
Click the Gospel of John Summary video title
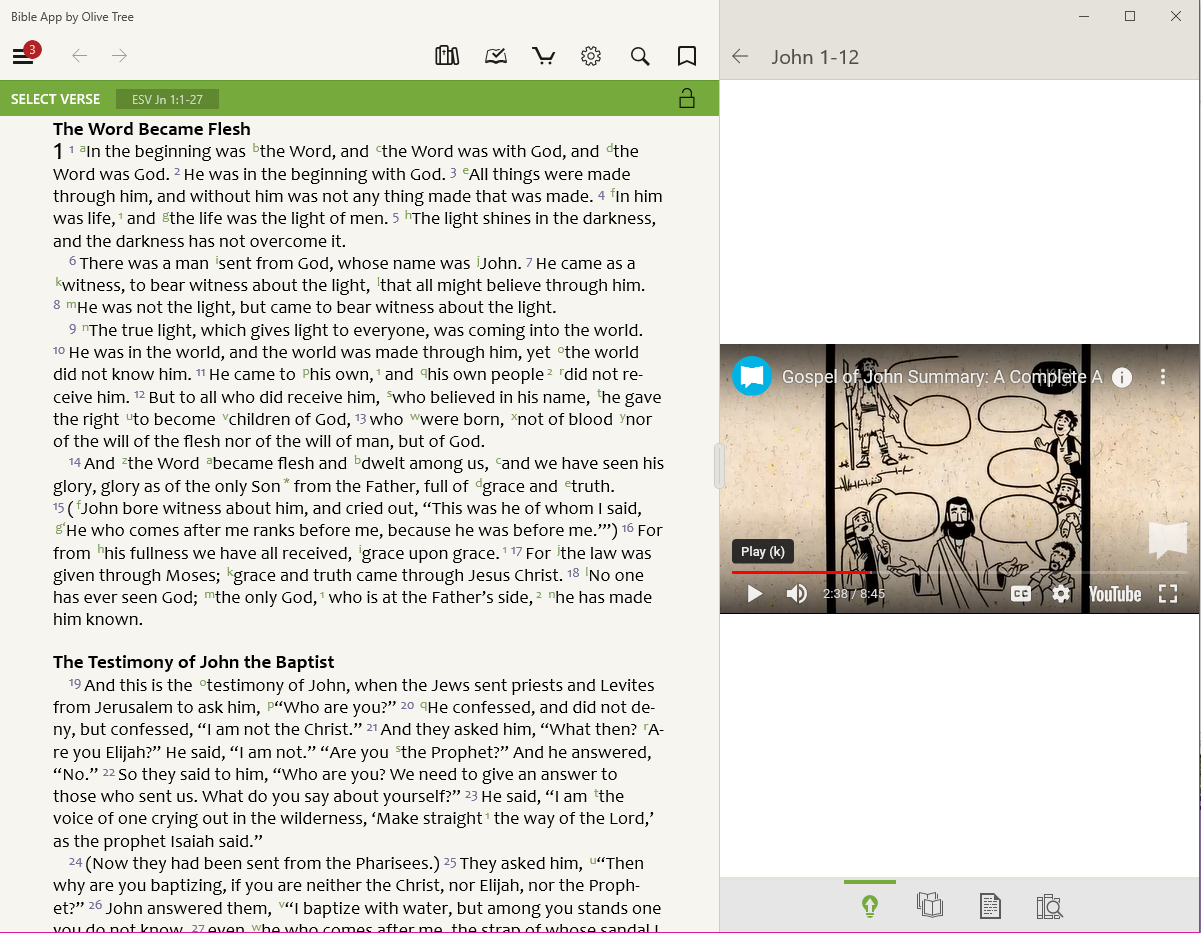(942, 377)
